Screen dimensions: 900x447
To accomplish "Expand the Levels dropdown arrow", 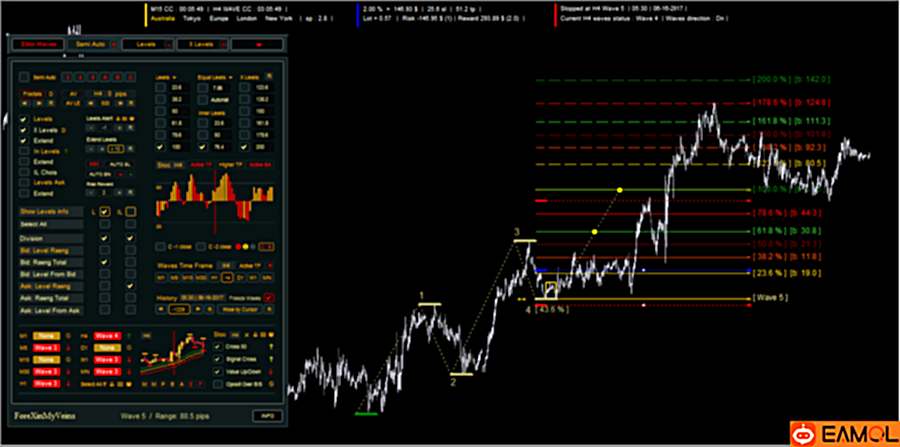I will coord(174,77).
